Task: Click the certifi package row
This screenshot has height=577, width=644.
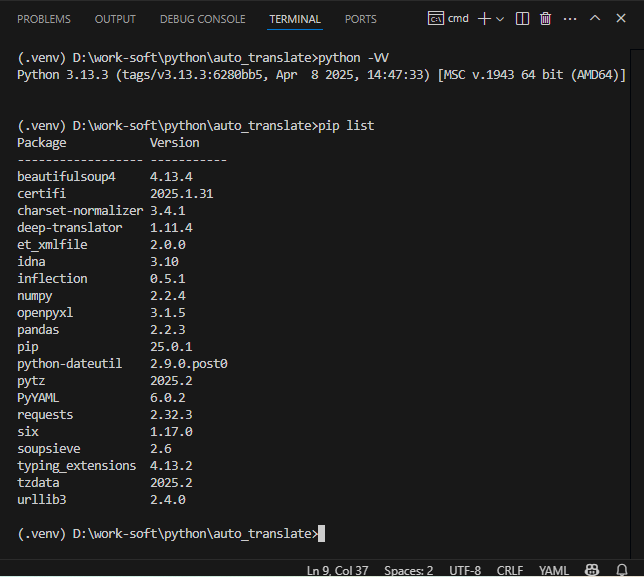Action: (115, 193)
